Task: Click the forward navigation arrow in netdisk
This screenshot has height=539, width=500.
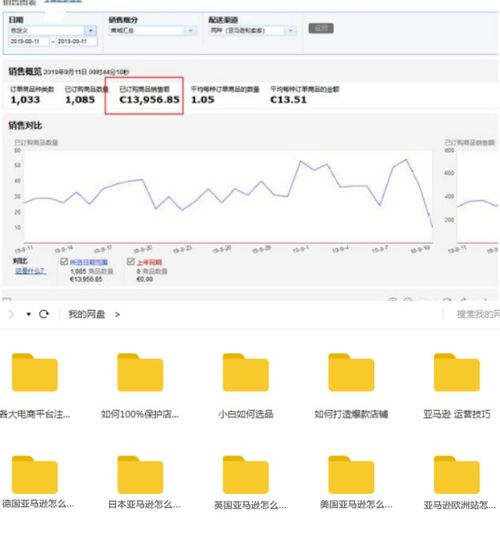Action: pos(11,314)
